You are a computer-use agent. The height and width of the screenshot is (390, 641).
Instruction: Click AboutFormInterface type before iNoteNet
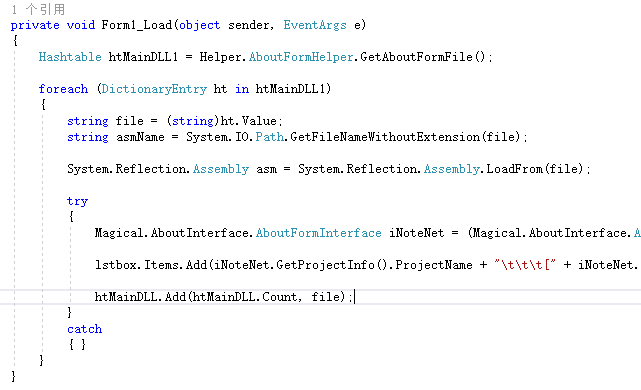[318, 233]
